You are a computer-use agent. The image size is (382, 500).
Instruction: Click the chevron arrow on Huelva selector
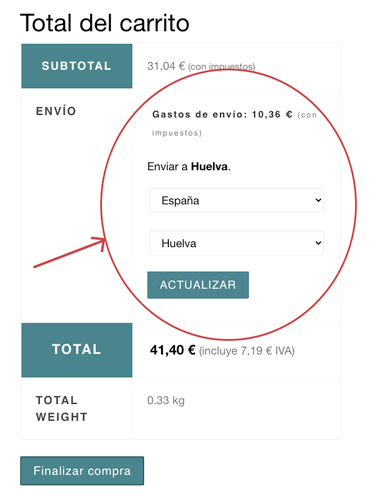tap(318, 243)
